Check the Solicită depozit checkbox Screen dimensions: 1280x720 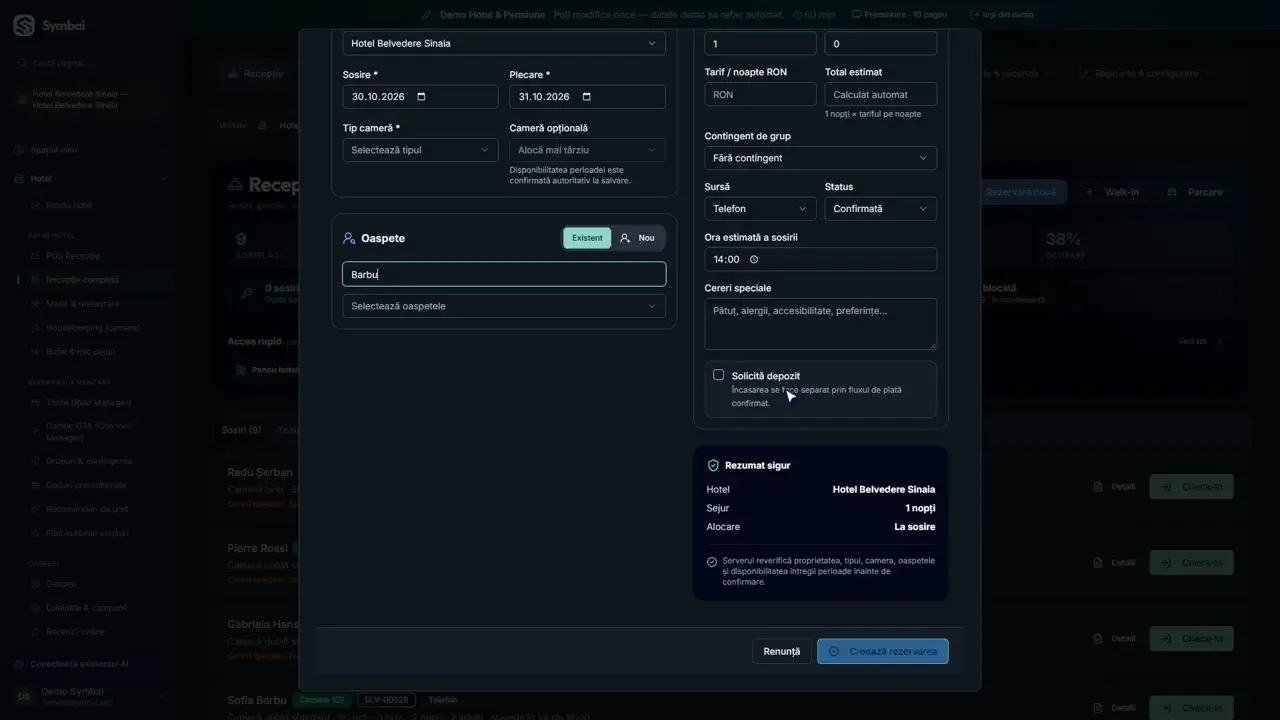tap(718, 375)
